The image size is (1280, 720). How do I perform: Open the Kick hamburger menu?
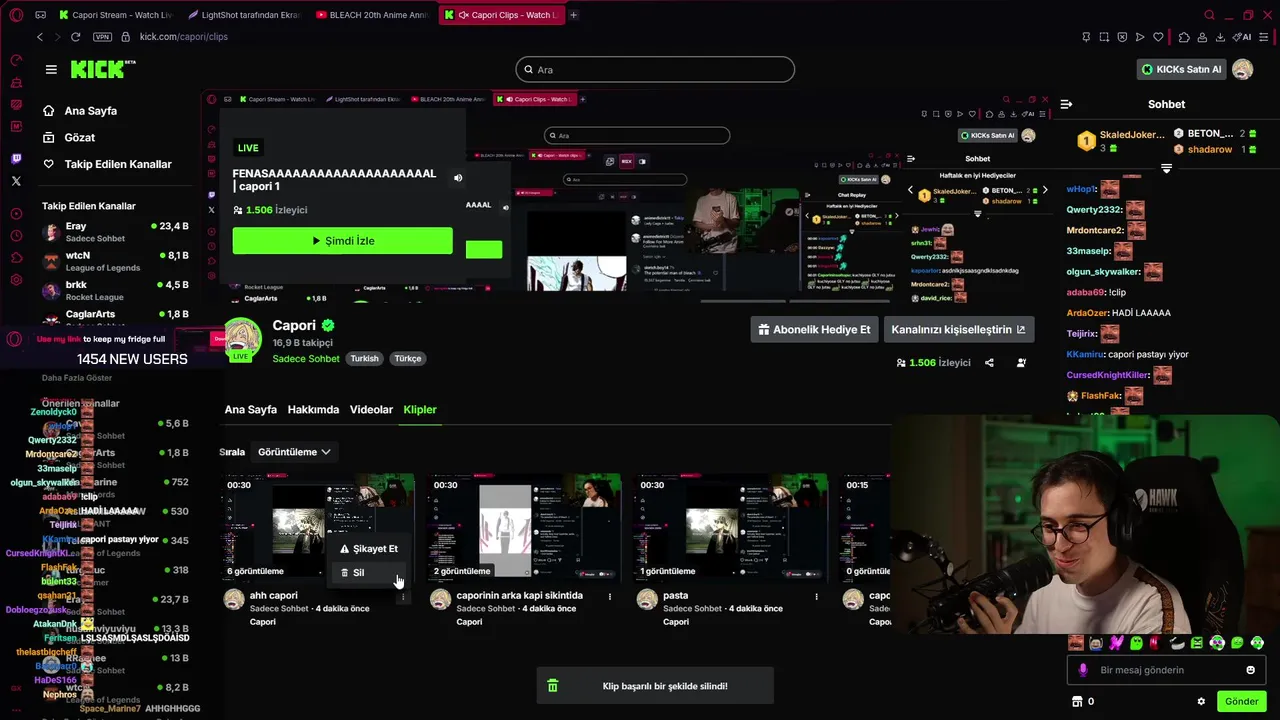(x=51, y=69)
